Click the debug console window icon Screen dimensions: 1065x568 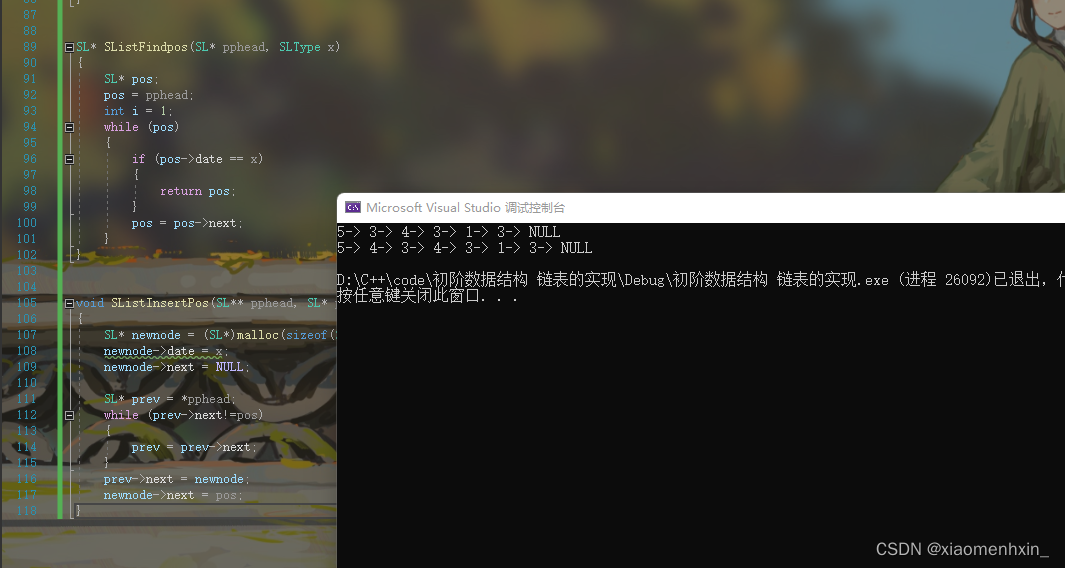tap(353, 207)
